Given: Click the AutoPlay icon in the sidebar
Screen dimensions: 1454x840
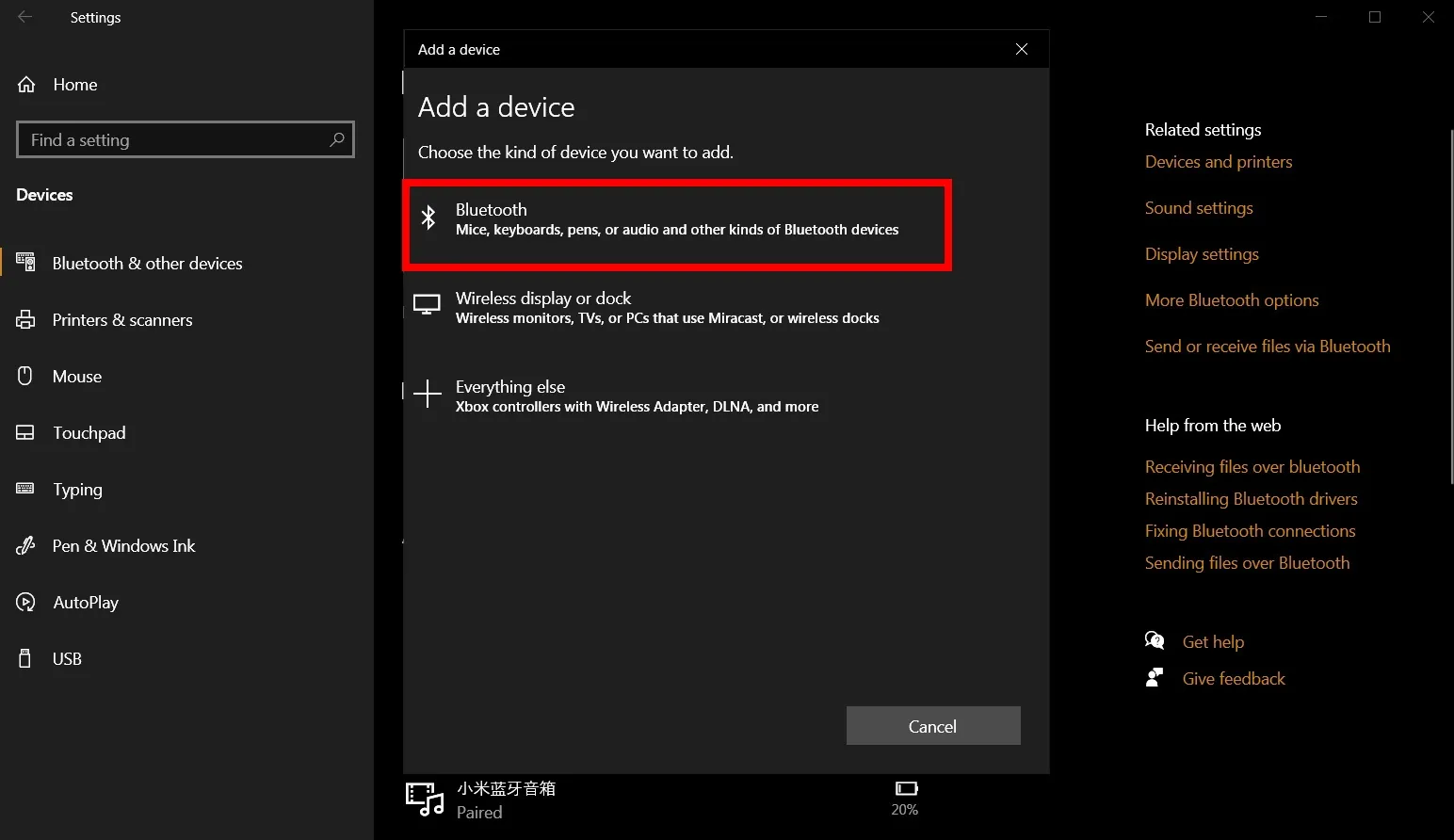Looking at the screenshot, I should [25, 603].
